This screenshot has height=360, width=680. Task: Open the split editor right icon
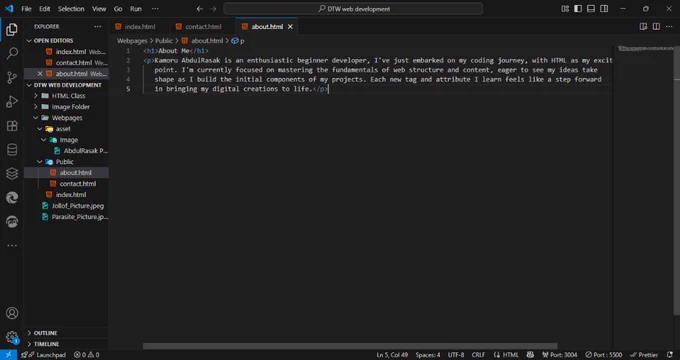tap(656, 26)
